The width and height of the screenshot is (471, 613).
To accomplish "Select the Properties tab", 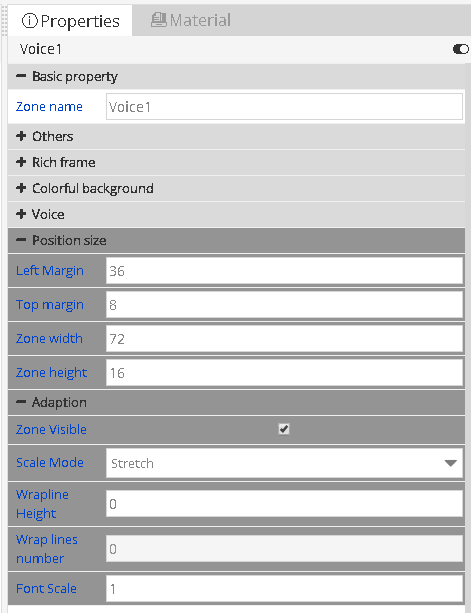I will [70, 21].
